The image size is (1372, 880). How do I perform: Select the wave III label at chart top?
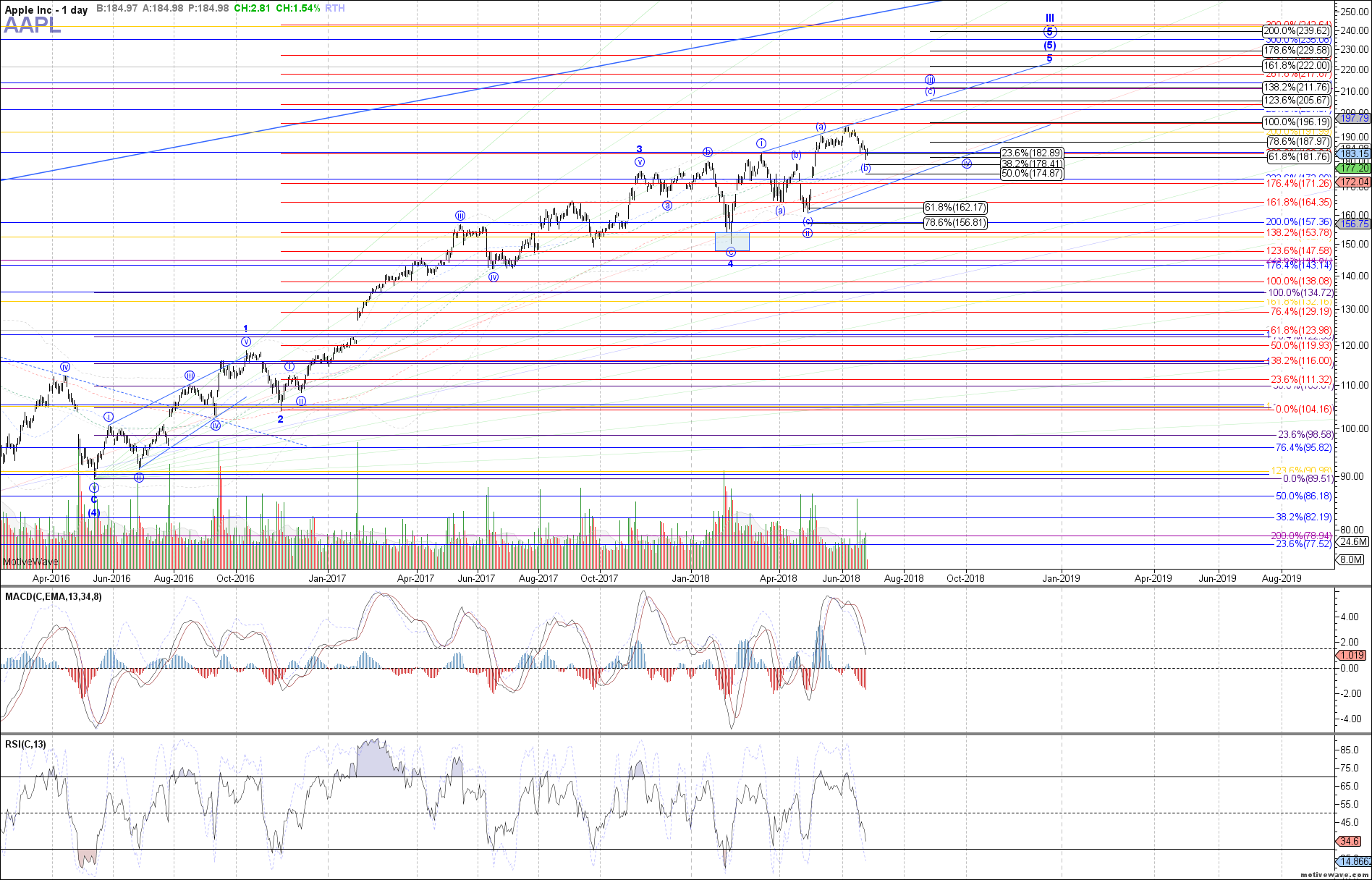[x=1049, y=18]
